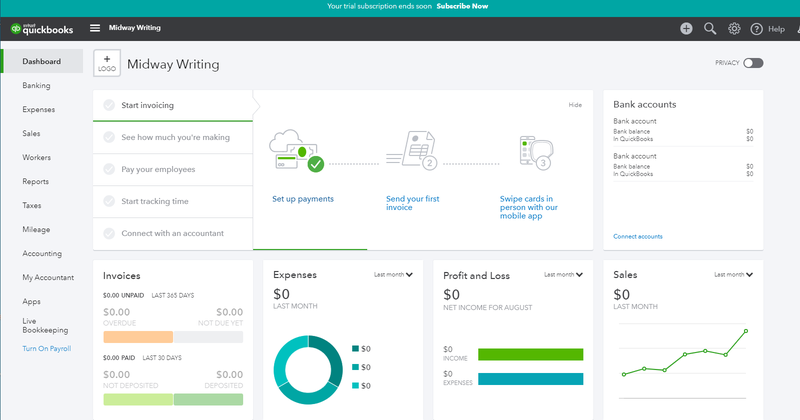Click the Connect accounts link
800x420 pixels.
(x=638, y=236)
